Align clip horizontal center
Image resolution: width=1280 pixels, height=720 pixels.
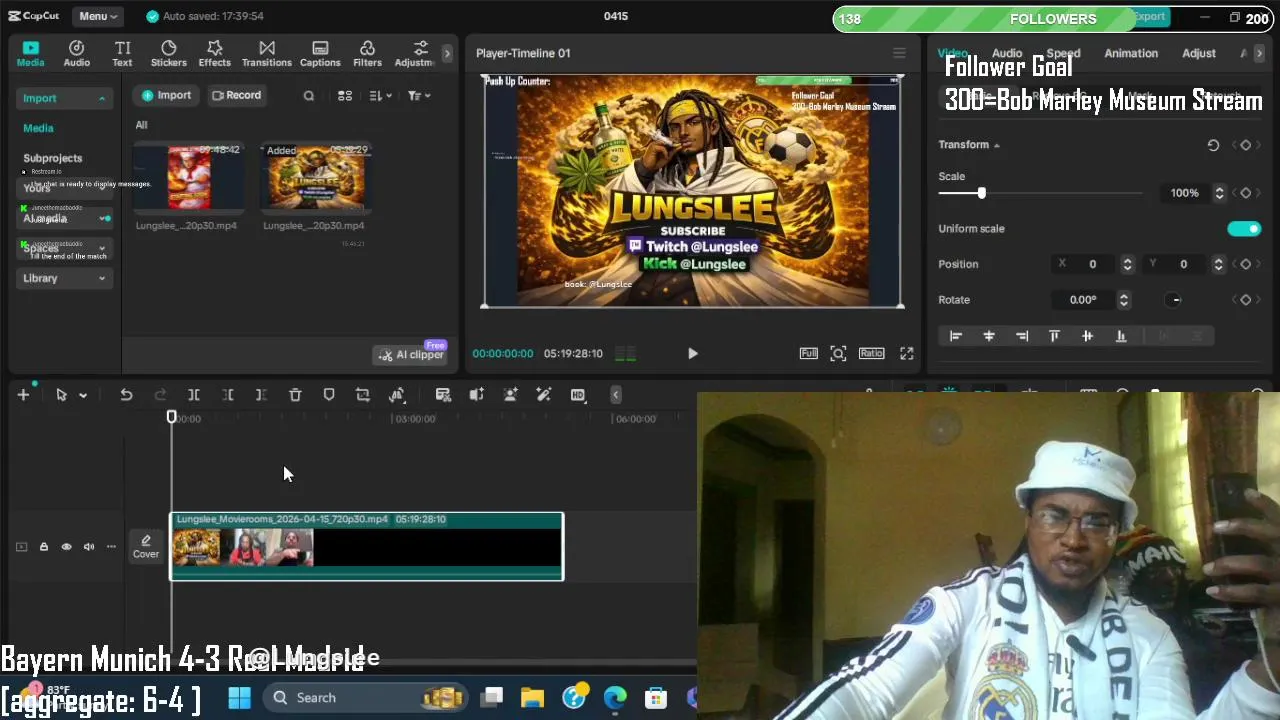(989, 336)
